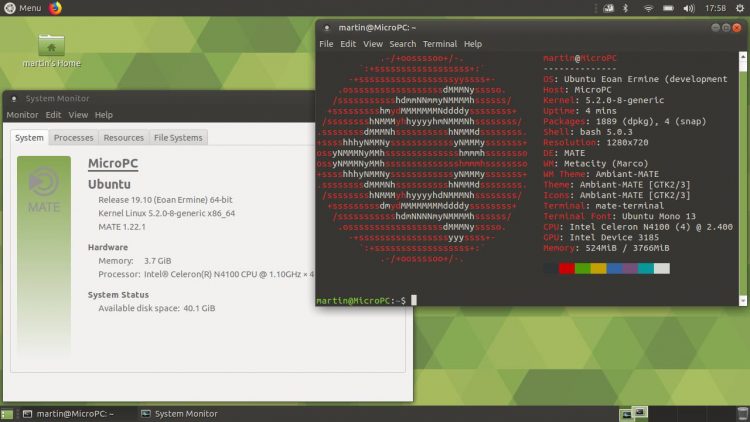750x422 pixels.
Task: Switch to System Monitor taskbar button
Action: point(179,414)
